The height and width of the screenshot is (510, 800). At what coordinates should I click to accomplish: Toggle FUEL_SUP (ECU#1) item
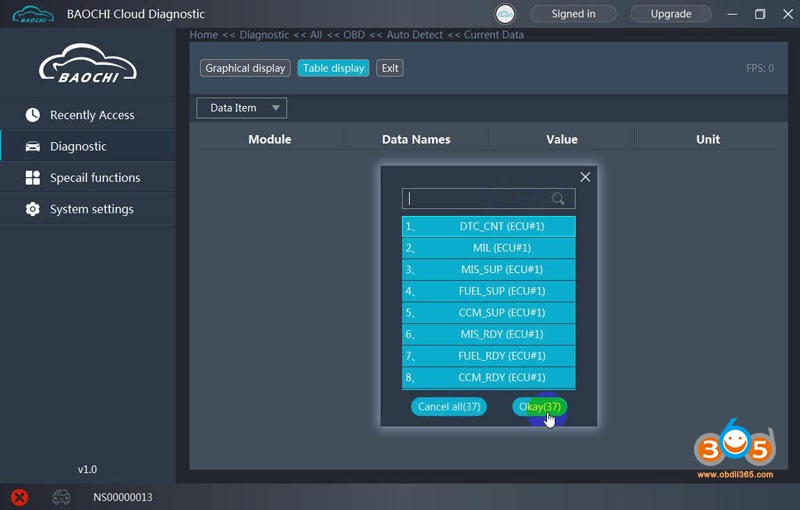tap(488, 291)
